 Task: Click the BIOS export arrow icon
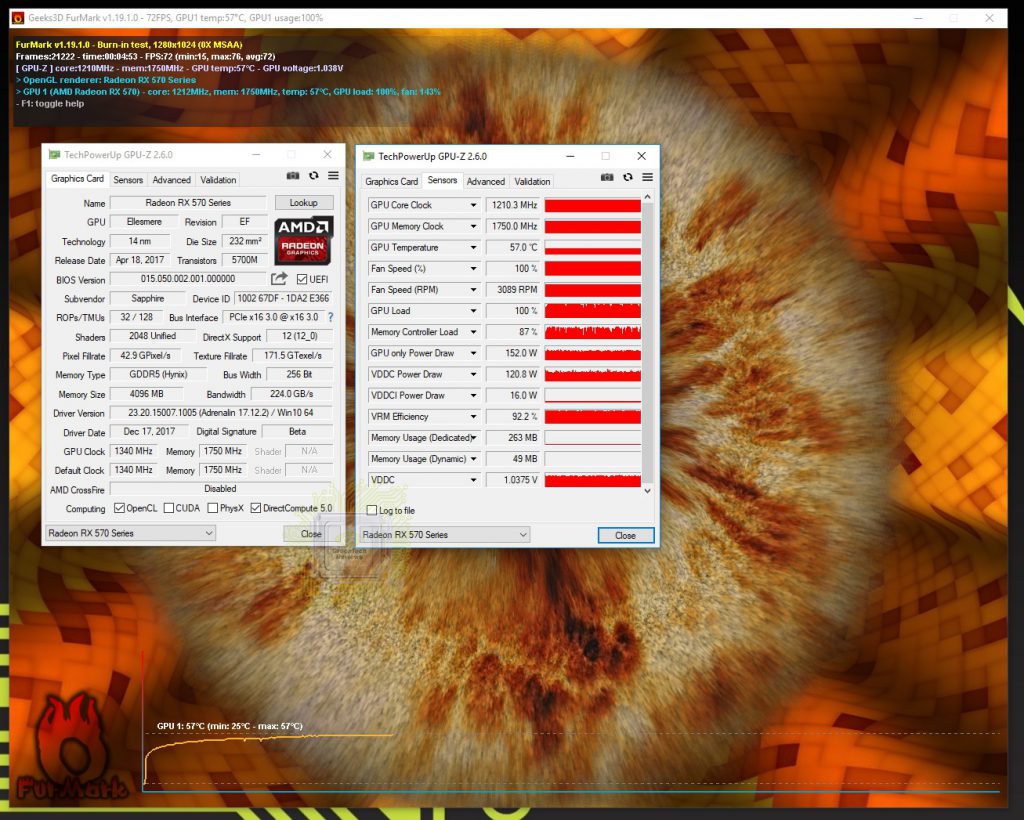(280, 279)
